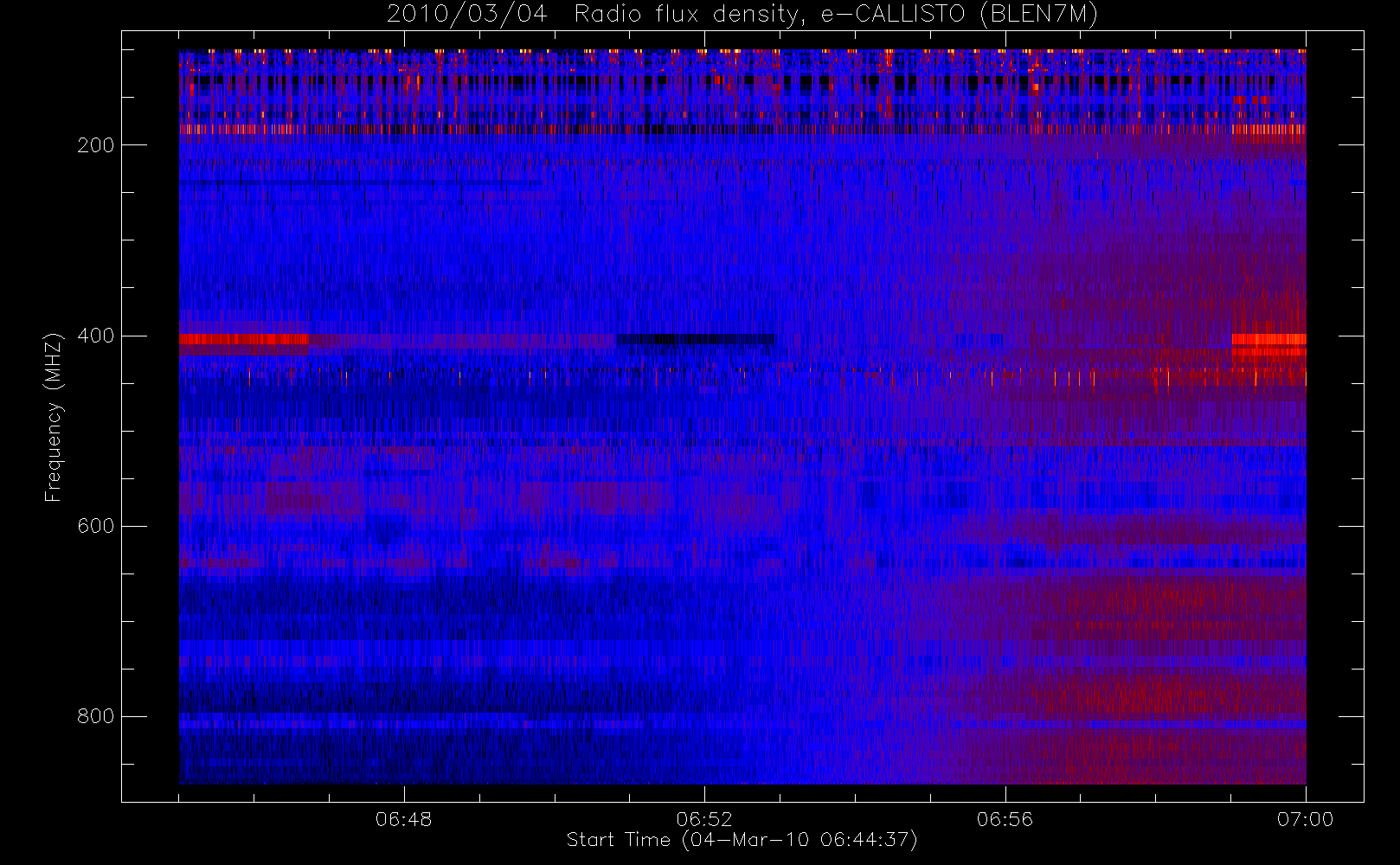Click the "600" frequency tick label

click(96, 526)
